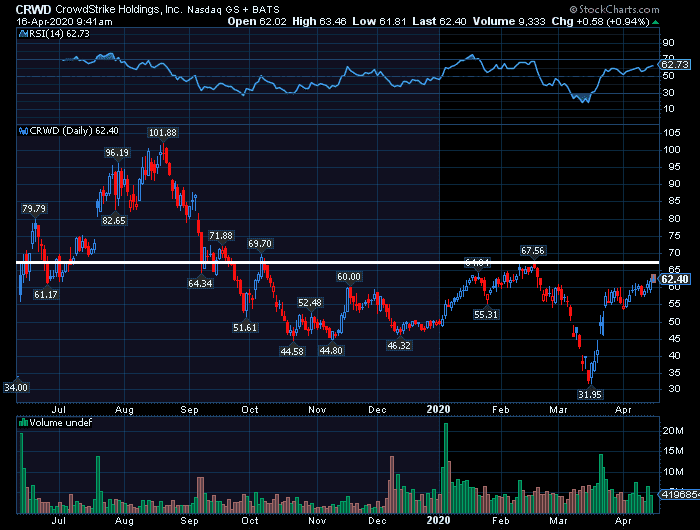Click the 46.32 low price label
The height and width of the screenshot is (530, 700).
tap(399, 346)
